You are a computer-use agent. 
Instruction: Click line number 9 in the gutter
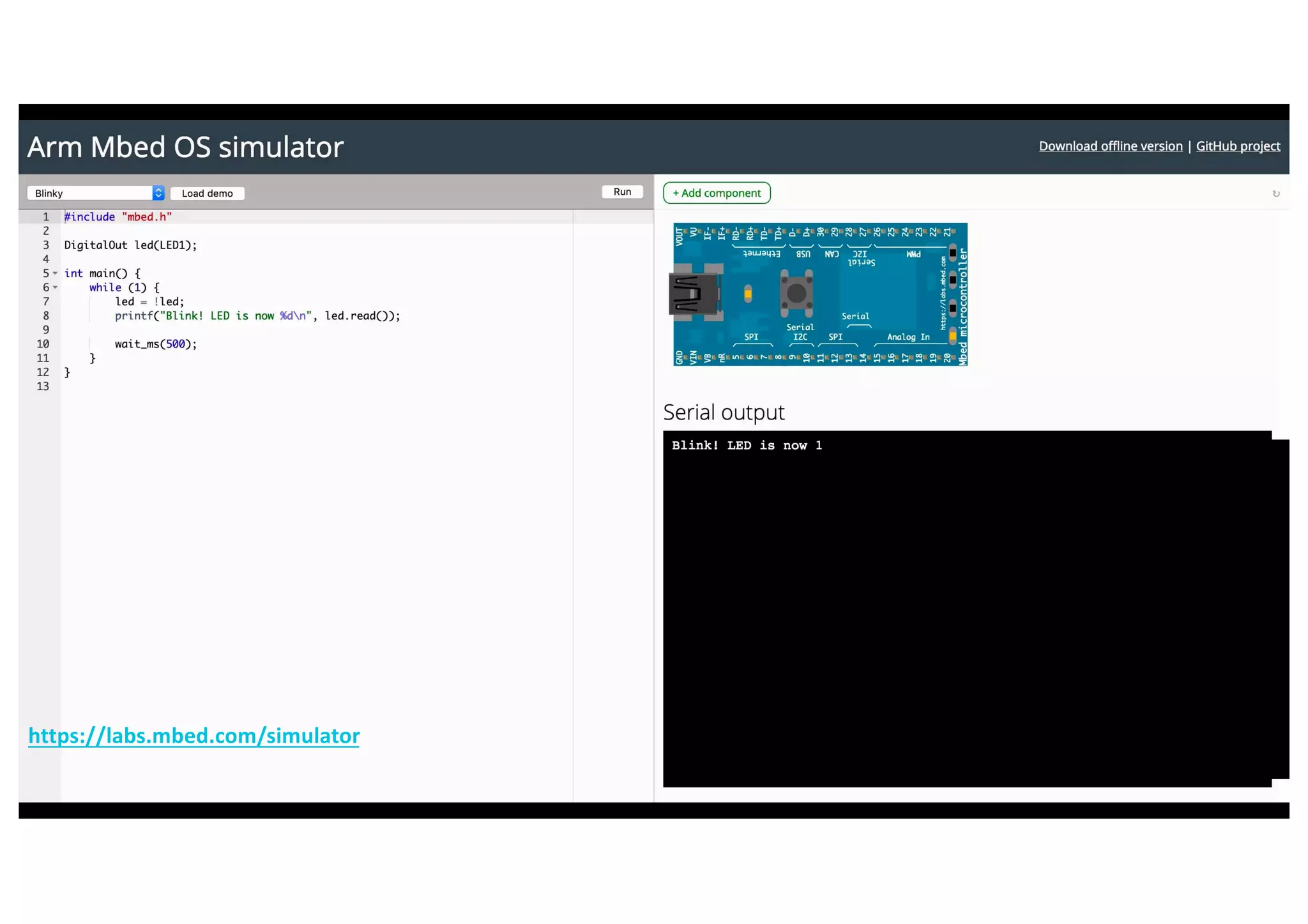[x=46, y=329]
